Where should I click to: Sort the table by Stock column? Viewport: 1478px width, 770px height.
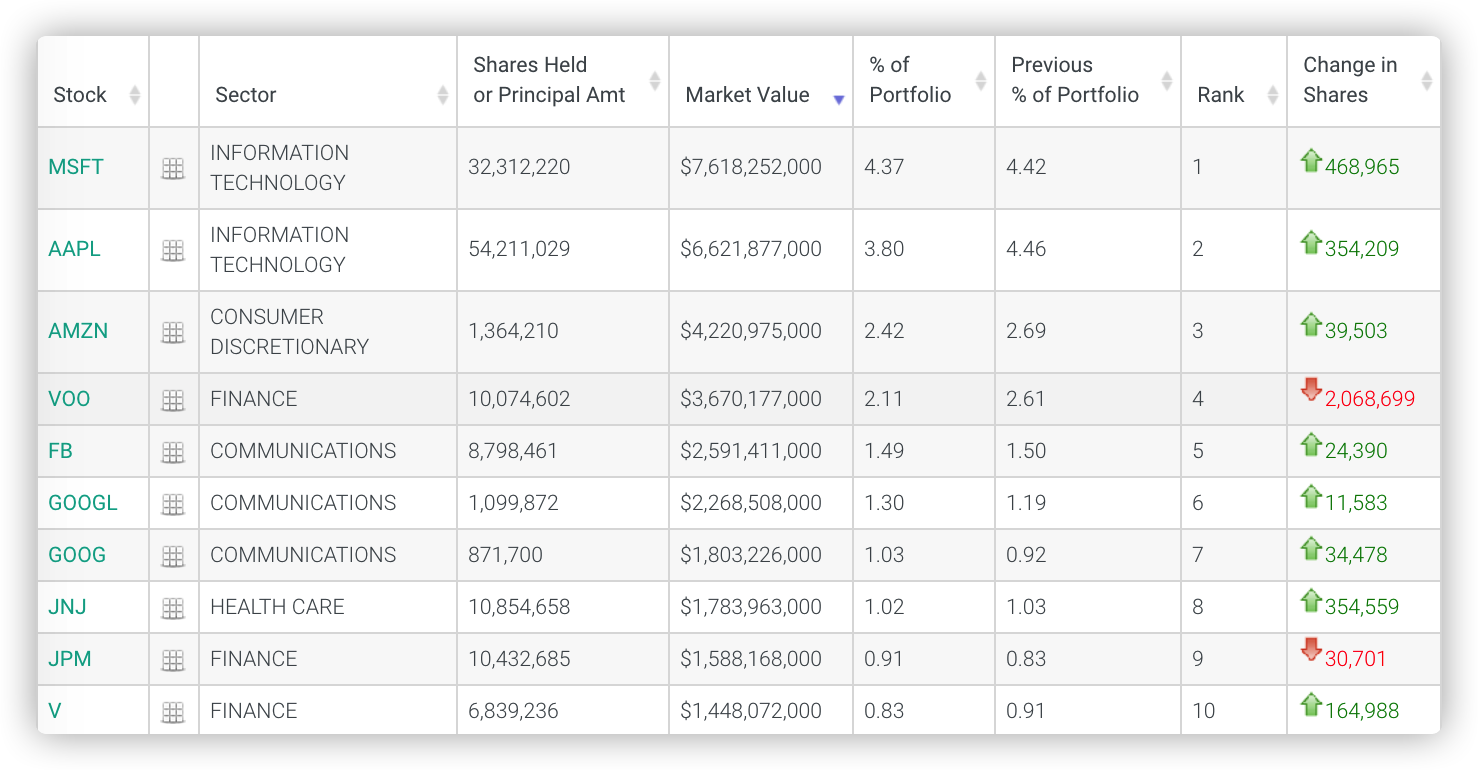coord(93,82)
